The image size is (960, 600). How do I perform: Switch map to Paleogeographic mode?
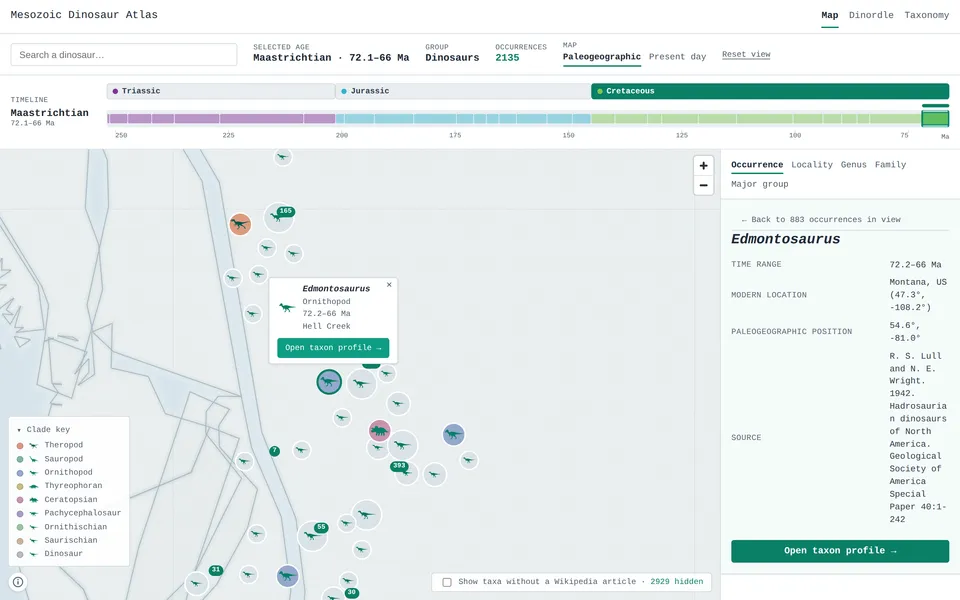coord(602,57)
